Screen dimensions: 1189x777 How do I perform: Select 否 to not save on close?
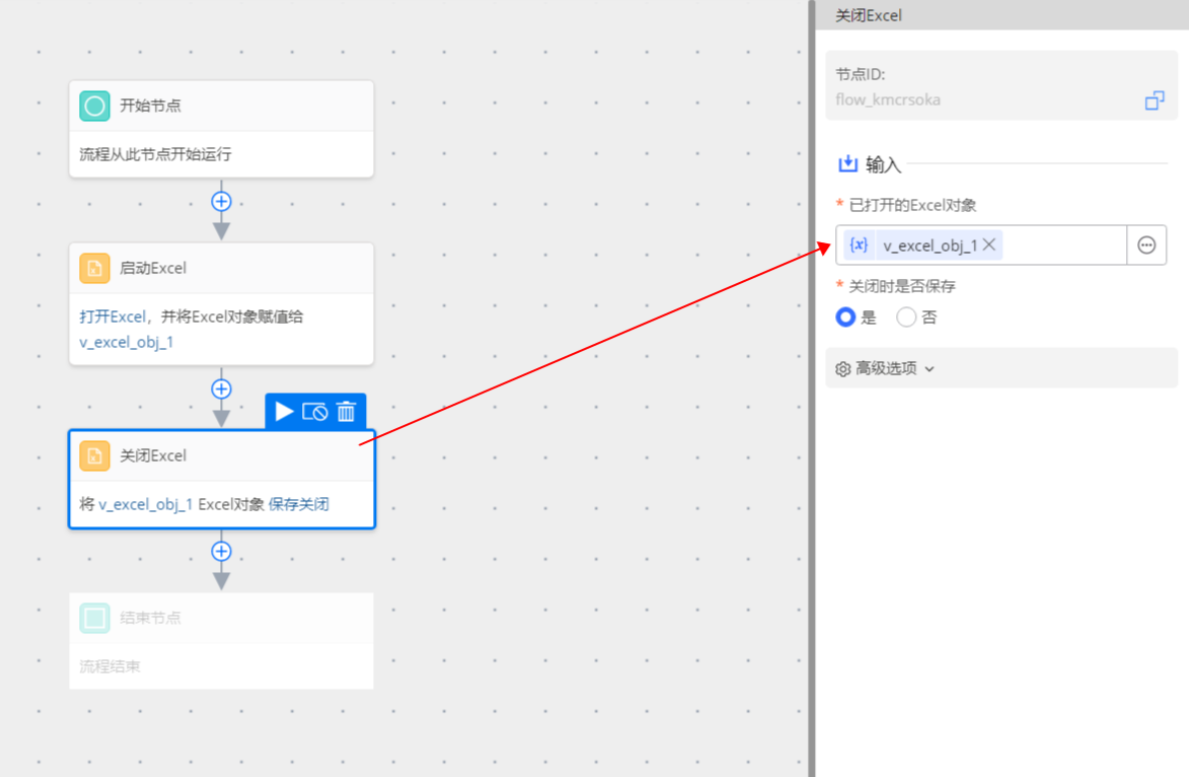coord(906,317)
